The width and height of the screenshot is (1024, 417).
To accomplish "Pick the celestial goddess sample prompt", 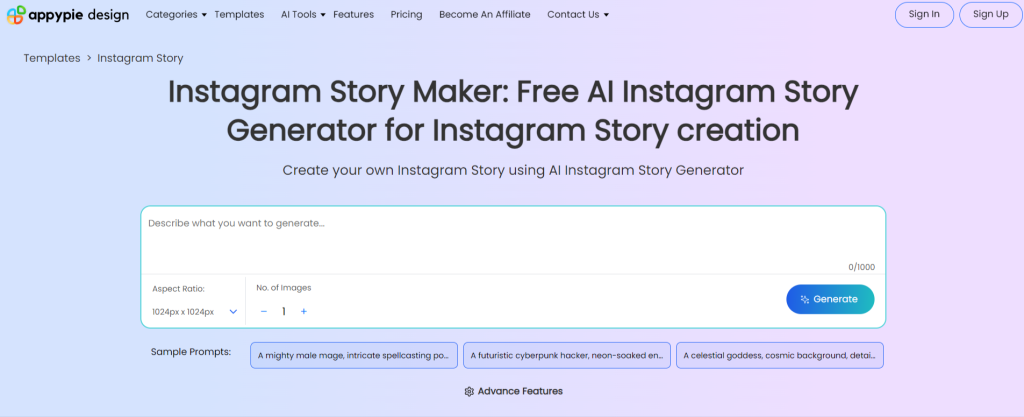I will pos(780,355).
